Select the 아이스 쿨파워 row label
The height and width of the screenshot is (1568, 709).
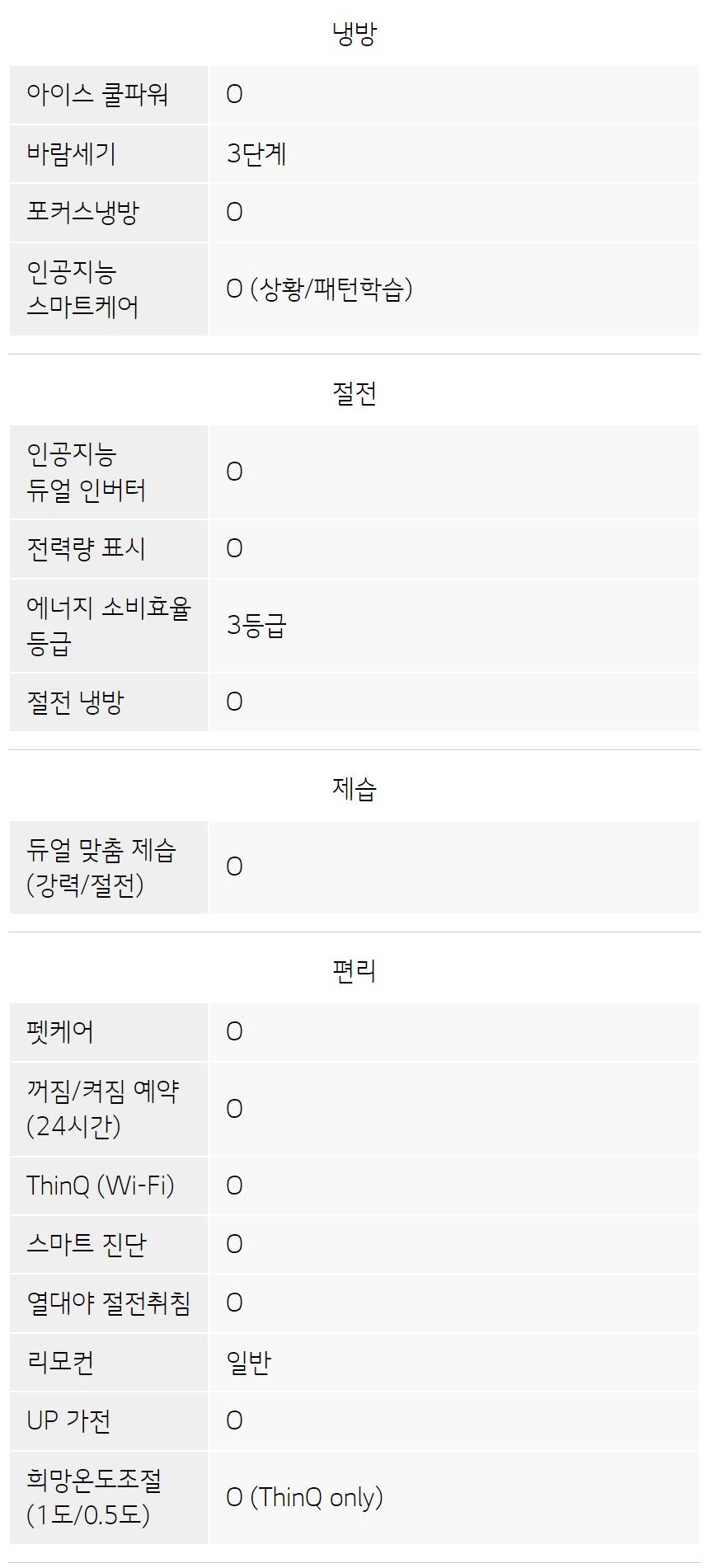click(97, 95)
